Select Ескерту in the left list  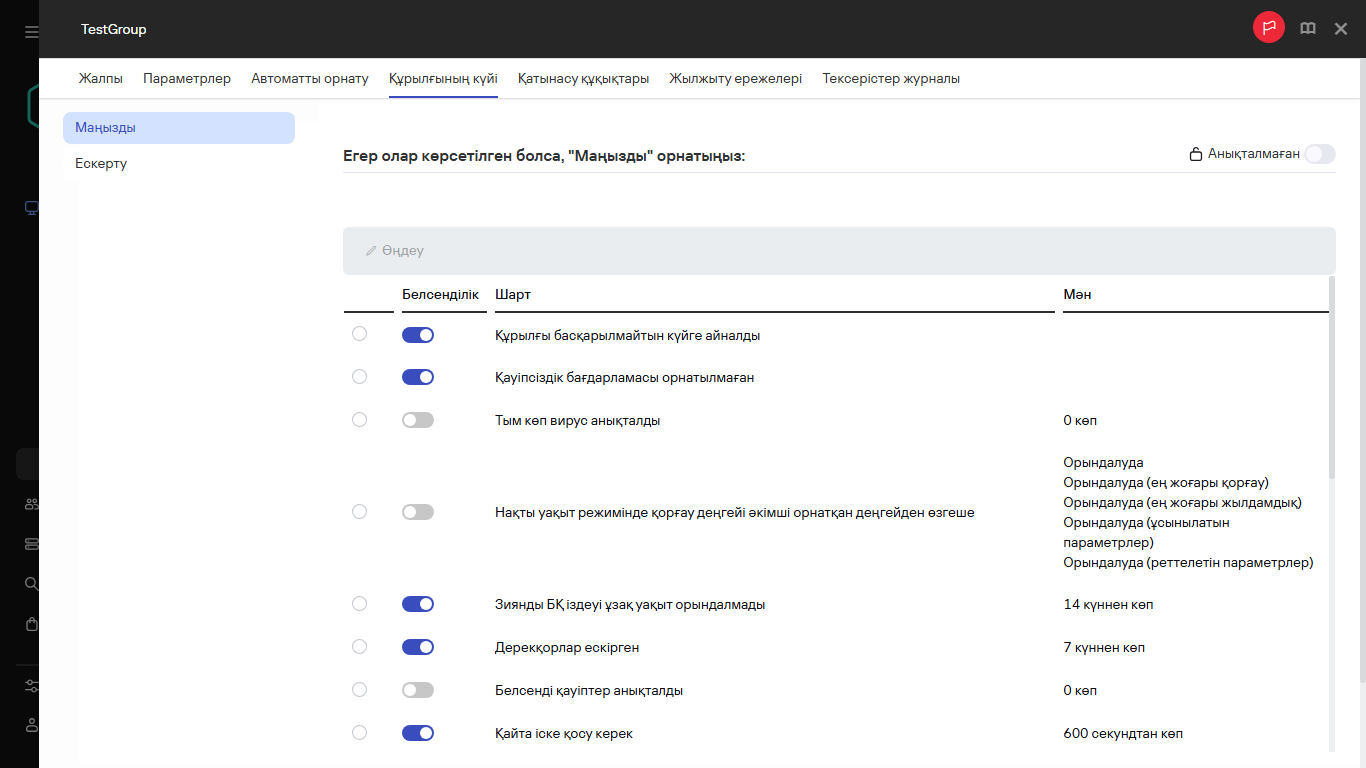click(101, 163)
